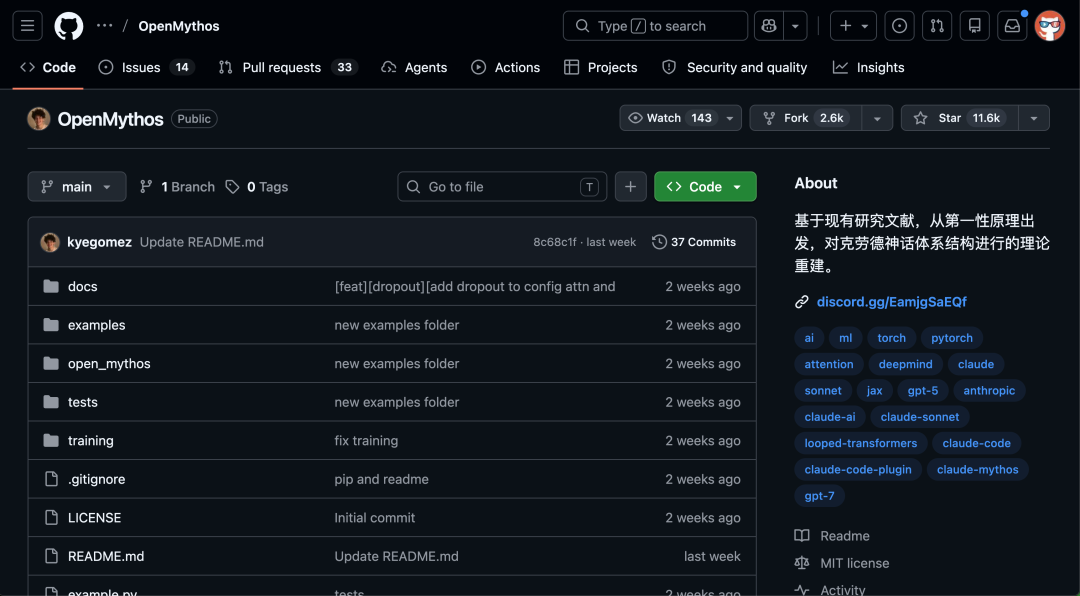Open 'Initial commit' message link
The height and width of the screenshot is (596, 1080).
375,518
